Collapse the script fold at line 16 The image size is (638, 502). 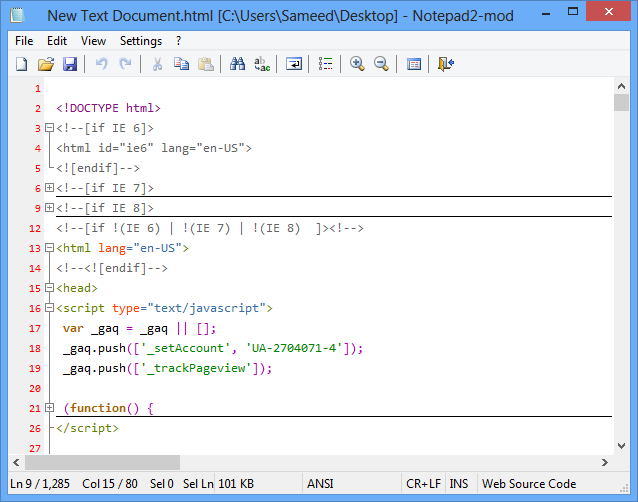click(x=49, y=308)
